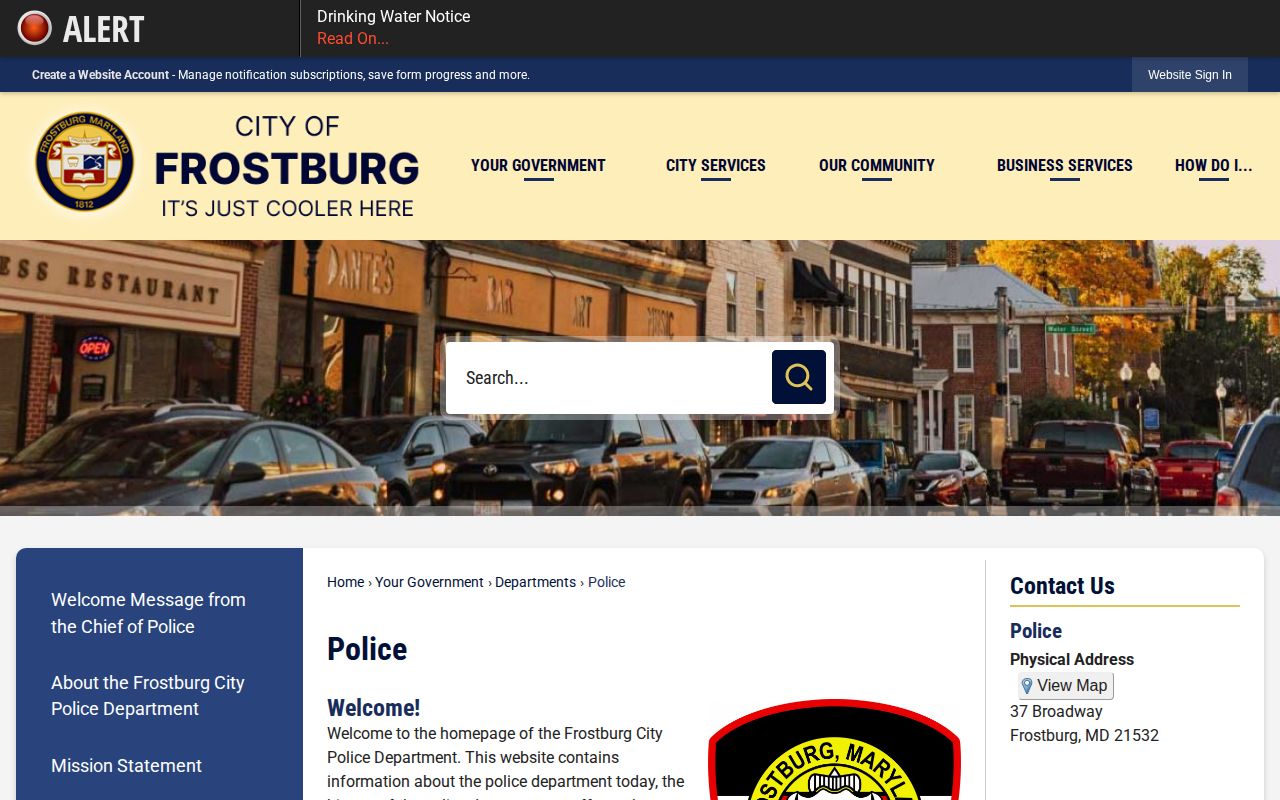This screenshot has width=1280, height=800.
Task: Go to the Your Government breadcrumb link
Action: point(429,582)
